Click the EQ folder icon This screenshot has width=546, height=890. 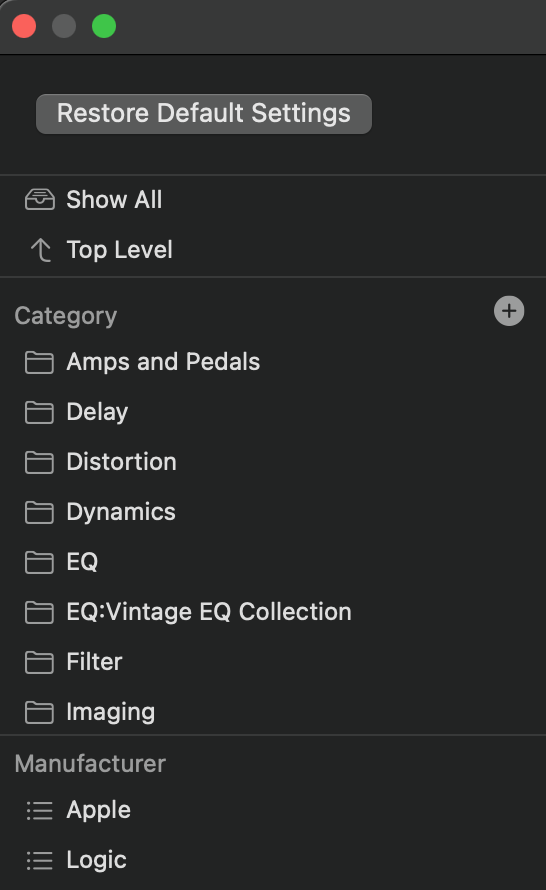click(40, 562)
